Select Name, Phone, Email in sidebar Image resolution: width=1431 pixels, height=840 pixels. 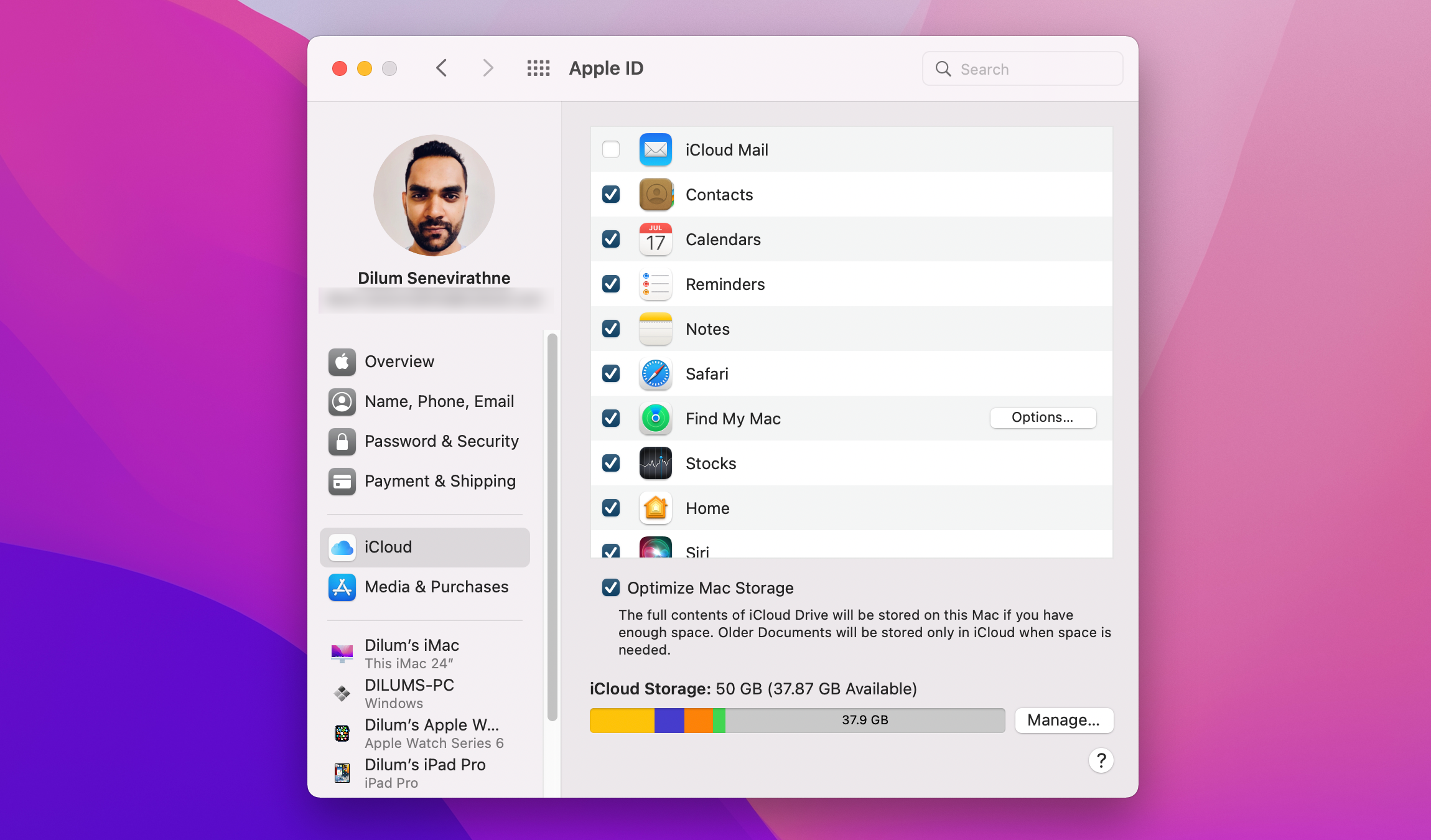pos(425,401)
